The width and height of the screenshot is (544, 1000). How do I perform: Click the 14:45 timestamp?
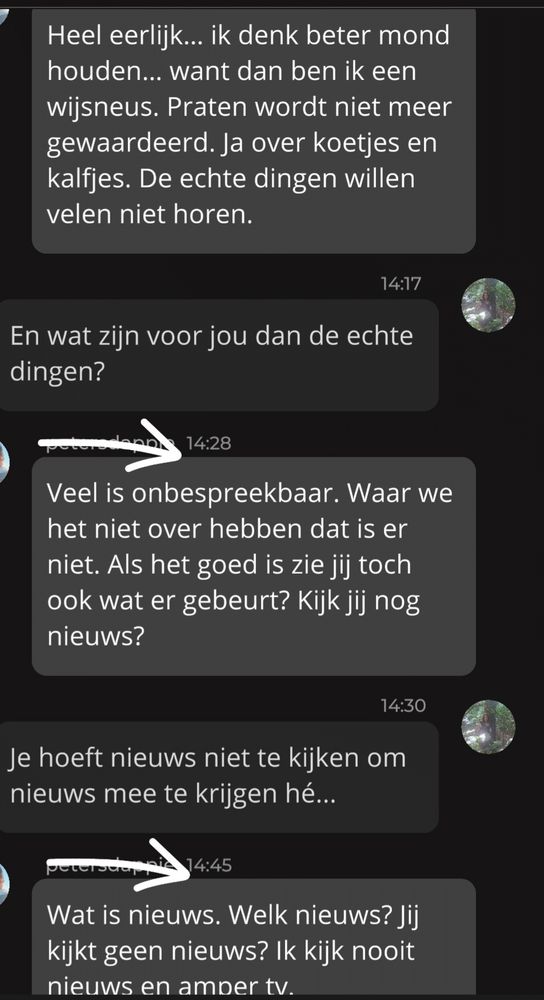click(209, 865)
